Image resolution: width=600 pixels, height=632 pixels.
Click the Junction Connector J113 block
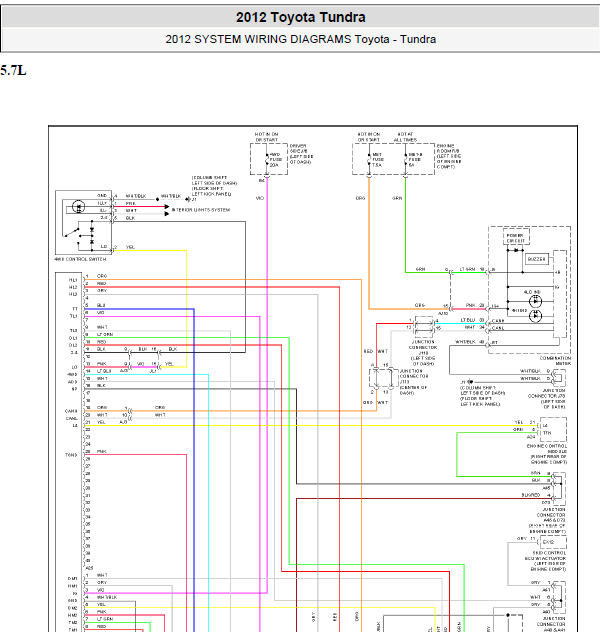383,378
